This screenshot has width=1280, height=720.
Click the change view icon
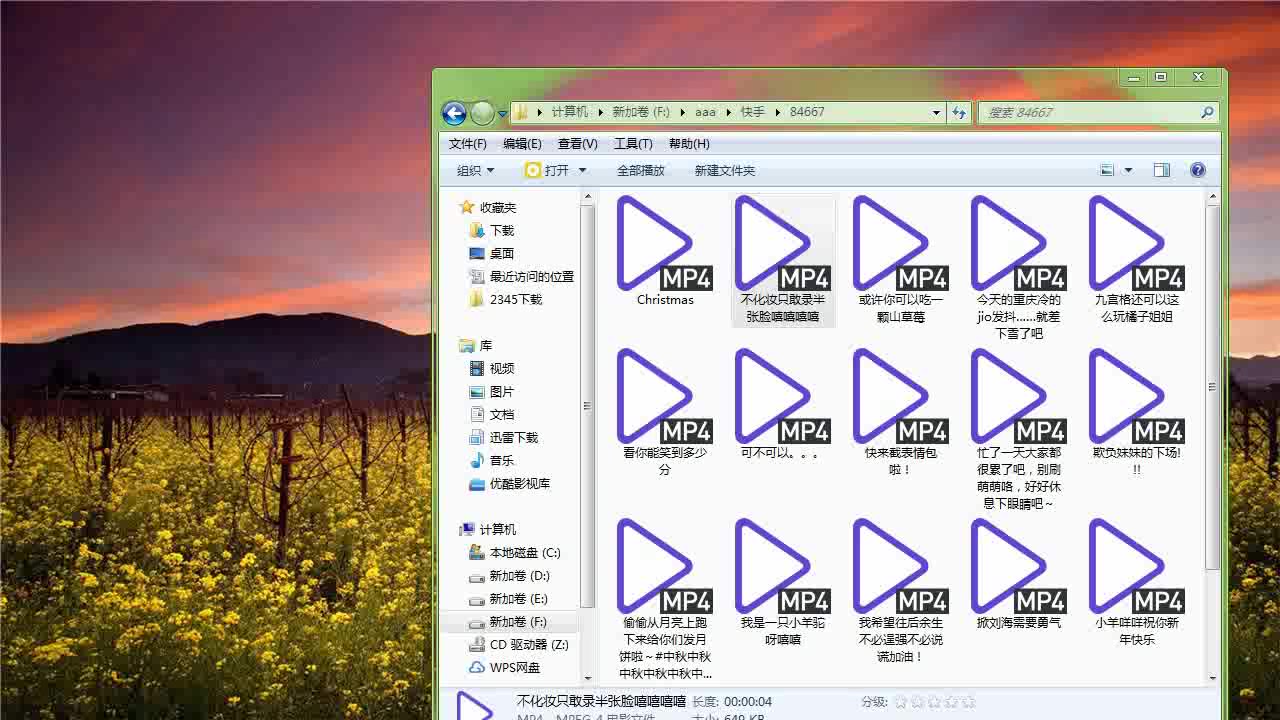click(x=1107, y=170)
